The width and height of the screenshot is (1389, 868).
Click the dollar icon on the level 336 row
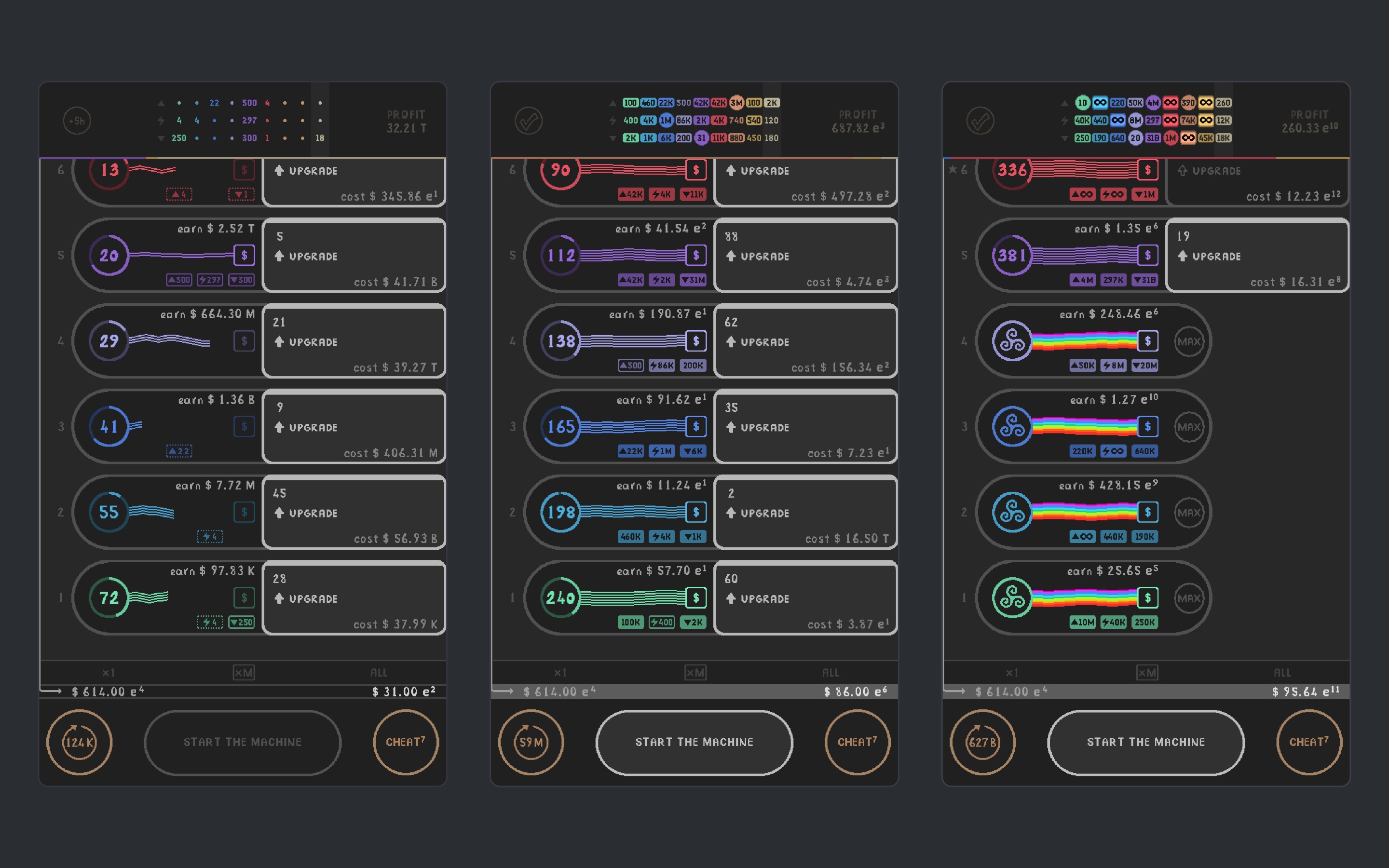(1147, 170)
